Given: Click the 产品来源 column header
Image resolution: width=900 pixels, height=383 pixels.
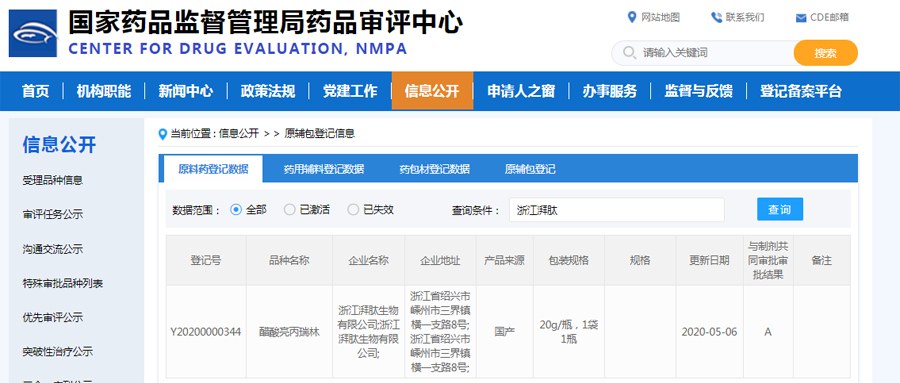Looking at the screenshot, I should click(x=505, y=260).
